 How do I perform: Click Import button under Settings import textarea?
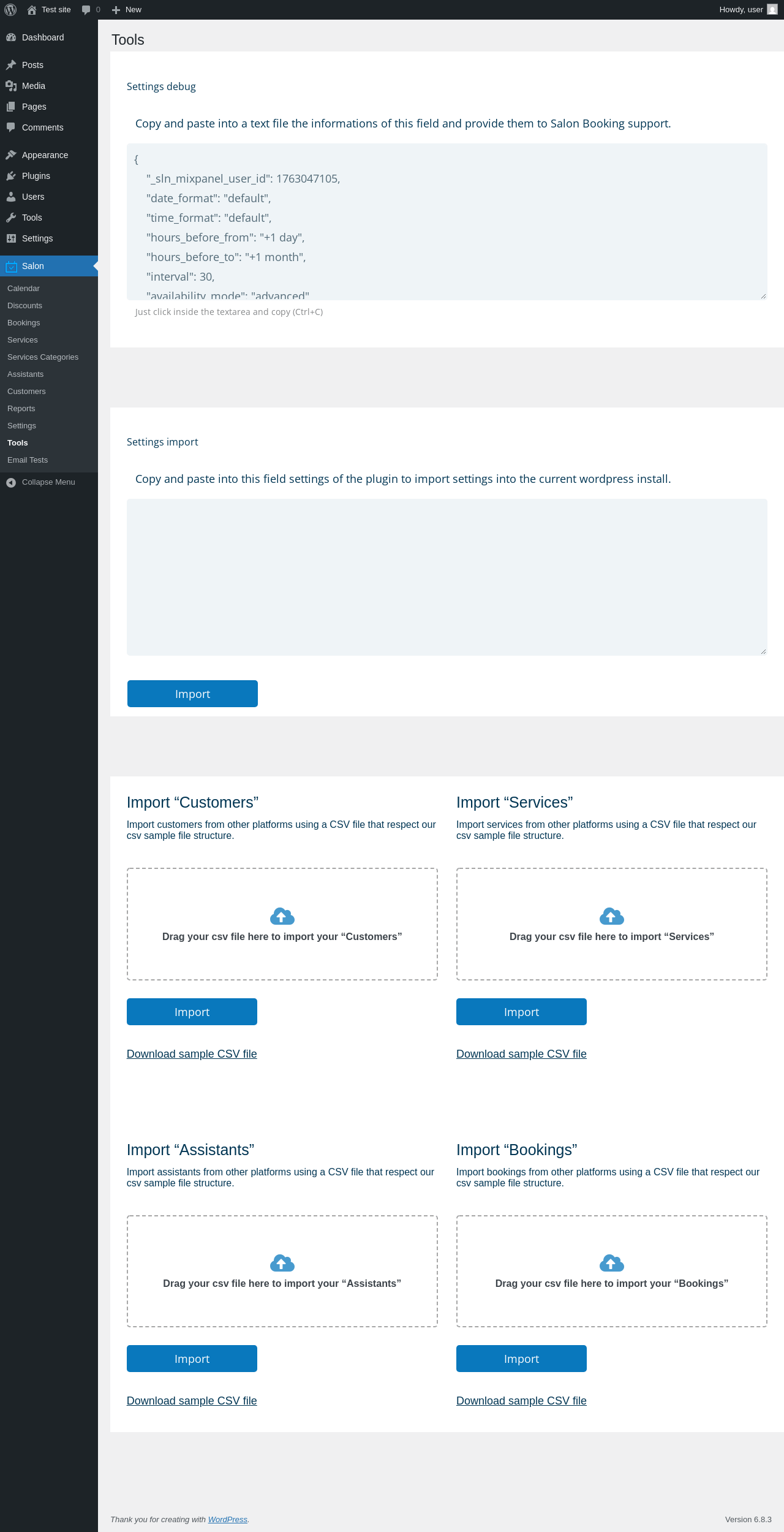coord(192,694)
